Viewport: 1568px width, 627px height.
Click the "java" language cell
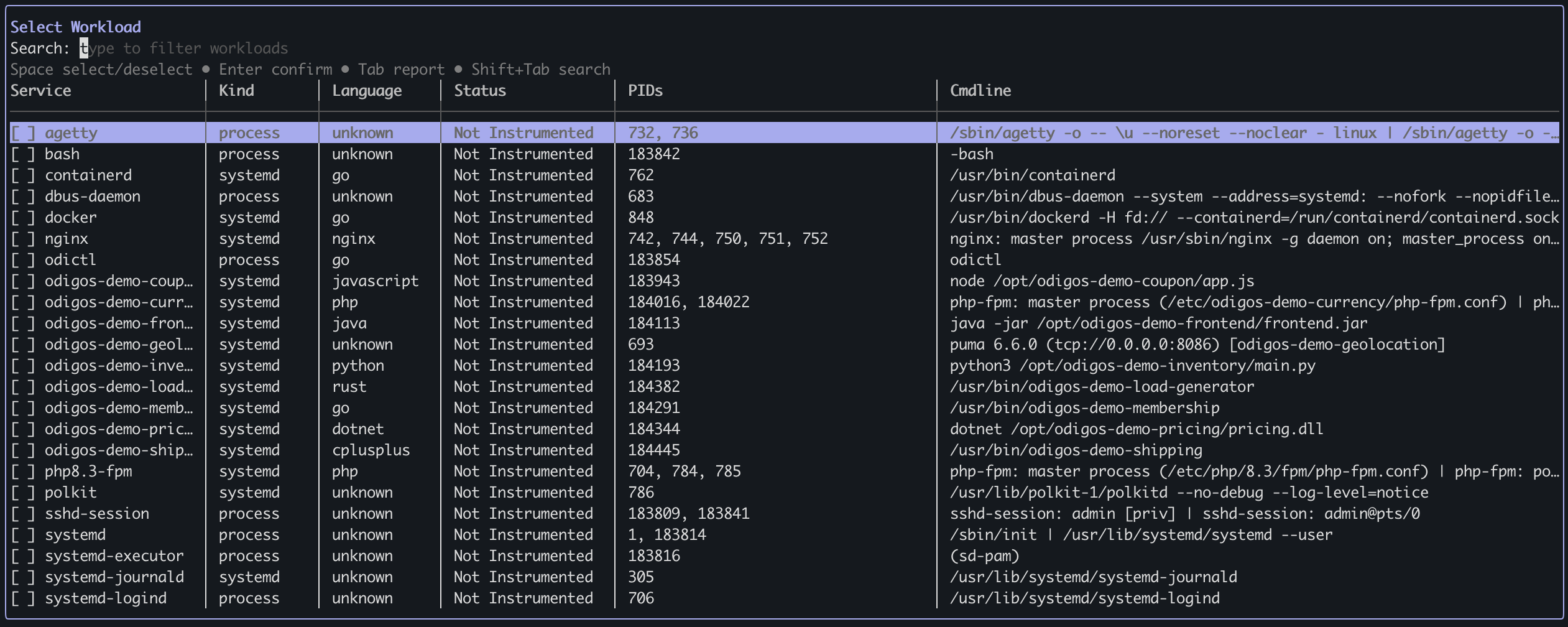(x=349, y=323)
